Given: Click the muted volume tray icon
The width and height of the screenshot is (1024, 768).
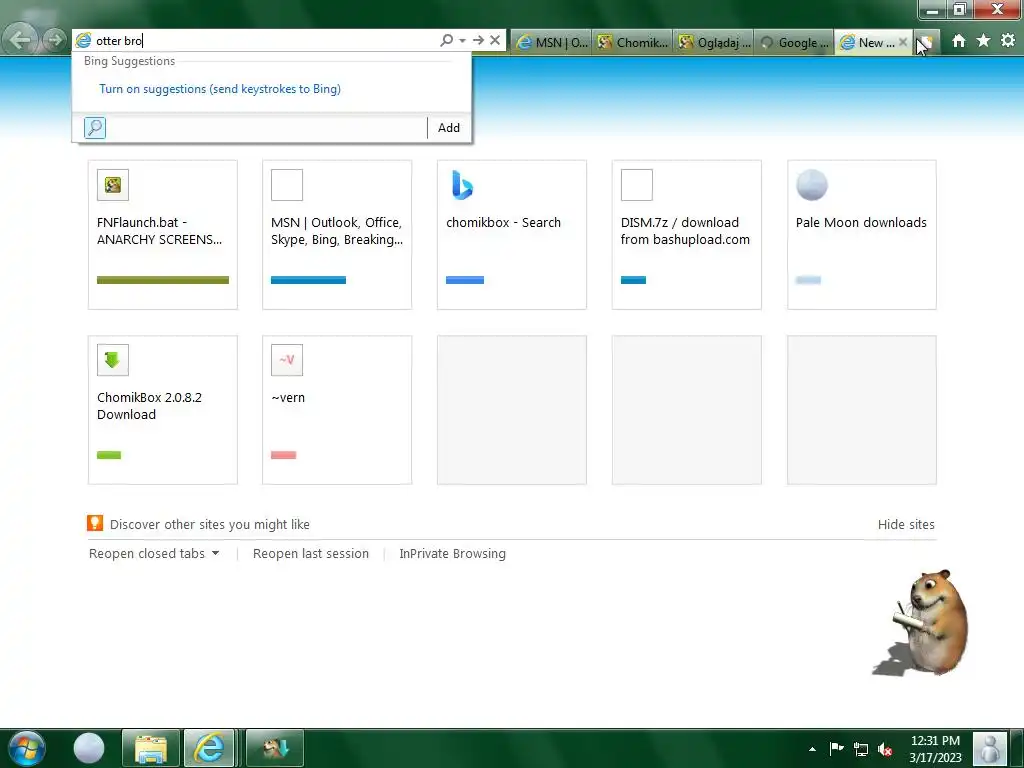Looking at the screenshot, I should [x=885, y=749].
